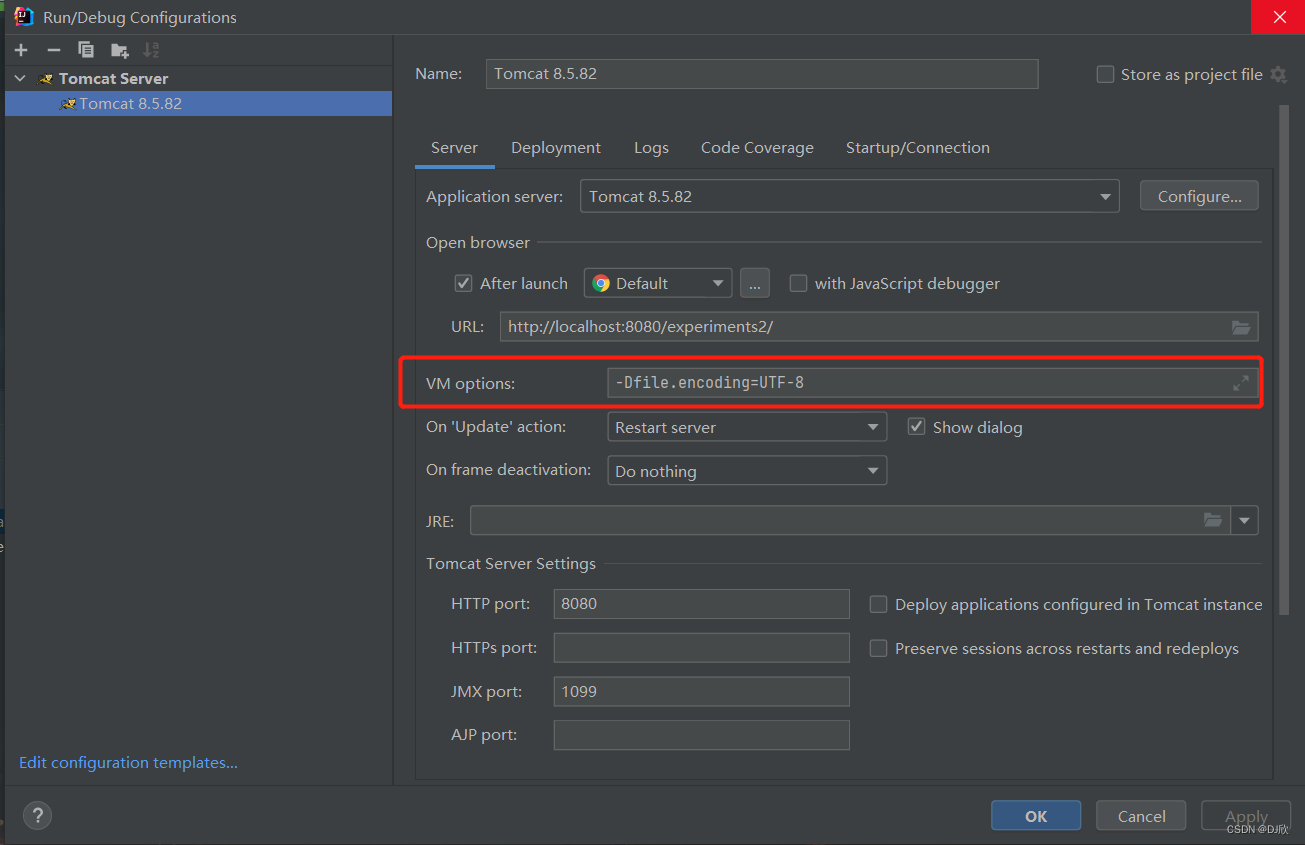This screenshot has width=1305, height=845.
Task: Click the IntelliJ logo in title bar
Action: 24,16
